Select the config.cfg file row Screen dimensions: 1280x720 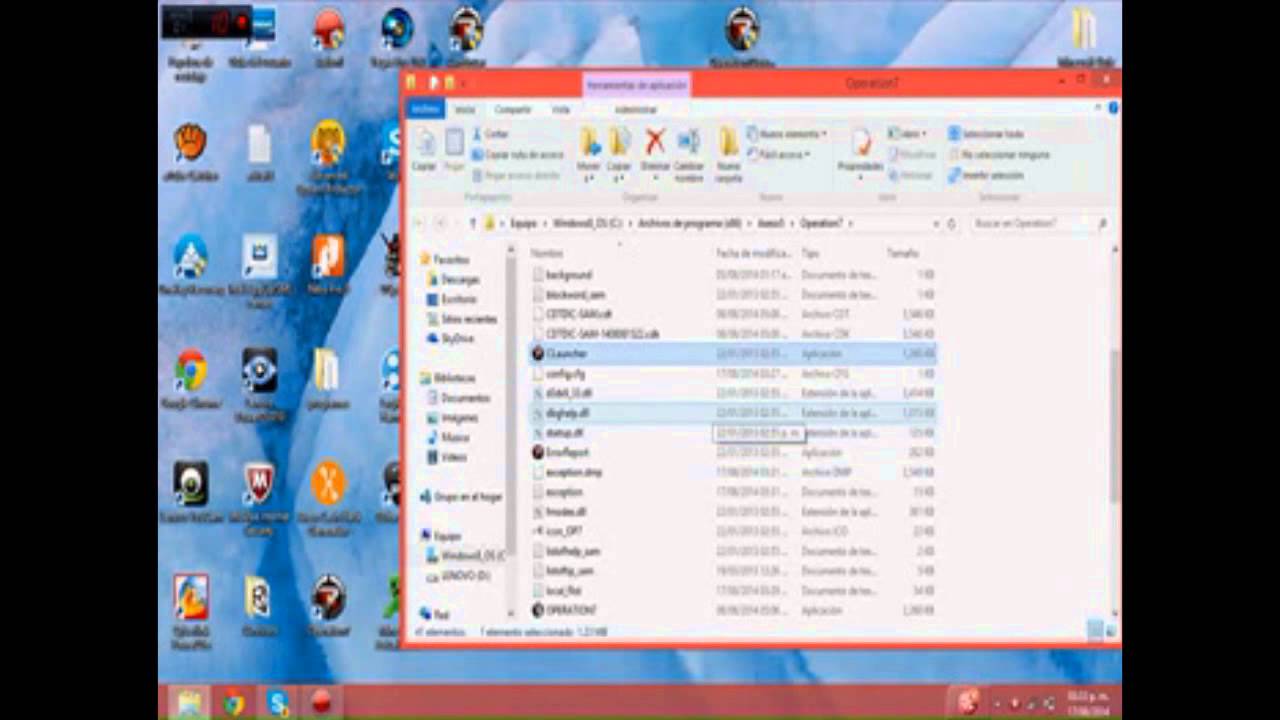(x=732, y=373)
